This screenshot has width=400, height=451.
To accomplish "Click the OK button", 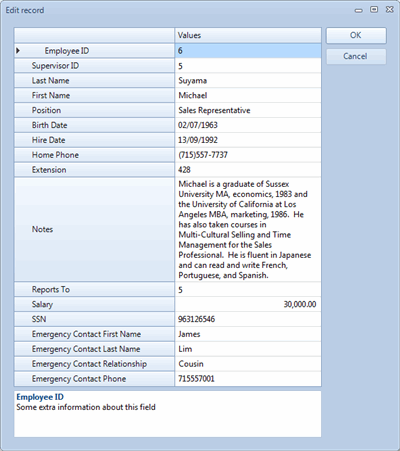I will [356, 35].
